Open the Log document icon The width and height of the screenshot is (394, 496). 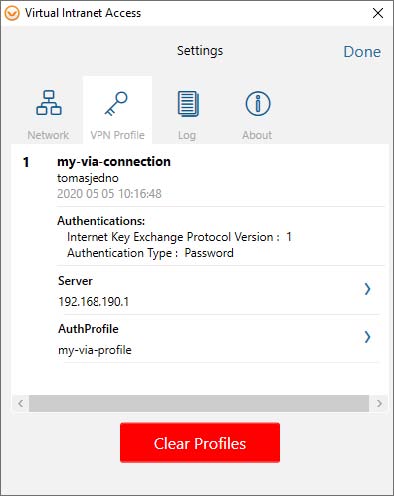188,104
